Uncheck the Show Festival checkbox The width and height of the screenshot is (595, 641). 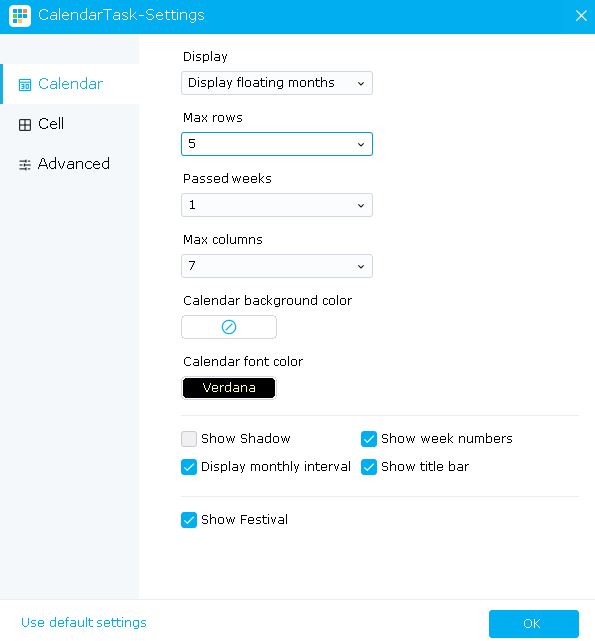coord(189,520)
